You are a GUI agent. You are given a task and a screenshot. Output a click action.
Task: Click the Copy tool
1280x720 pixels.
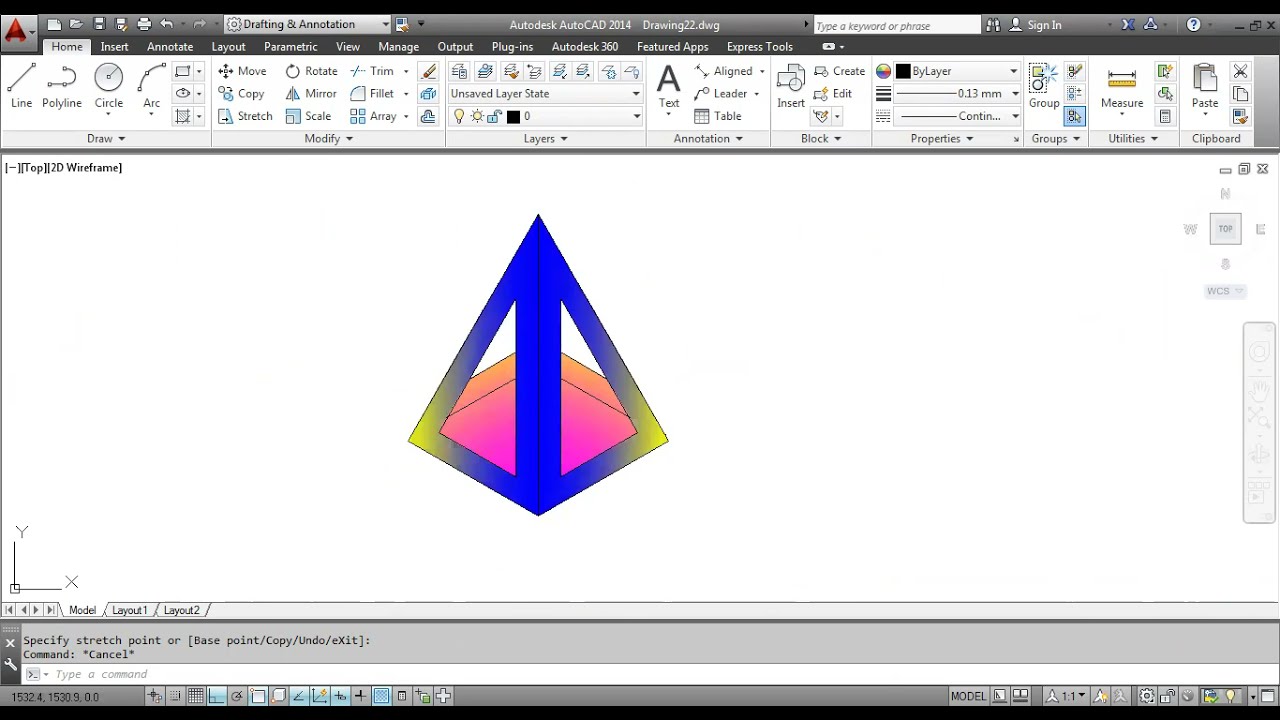(x=241, y=93)
